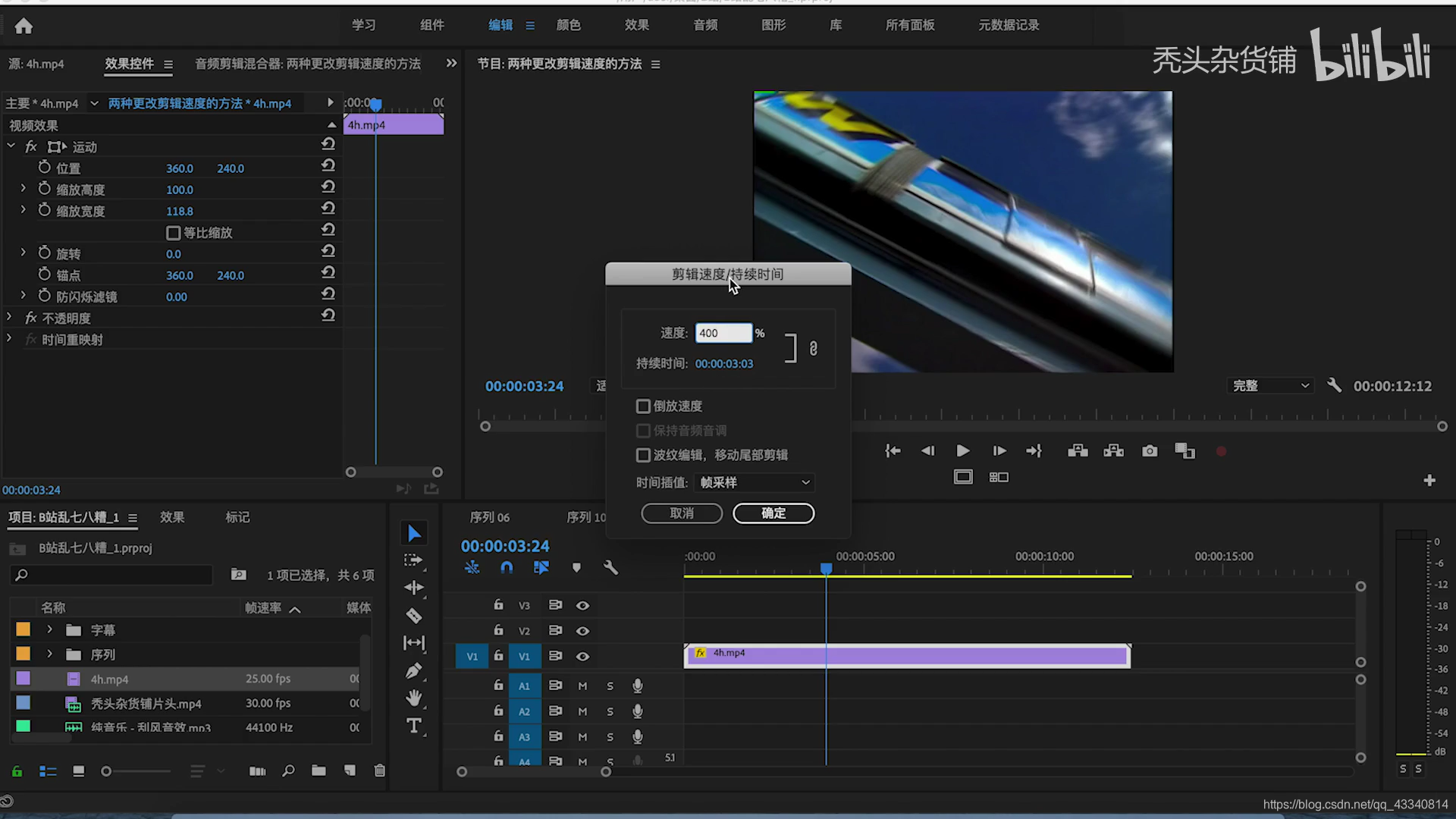Enable 波纹编辑,移动尾部剪辑 checkbox
Viewport: 1456px width, 819px height.
[643, 455]
